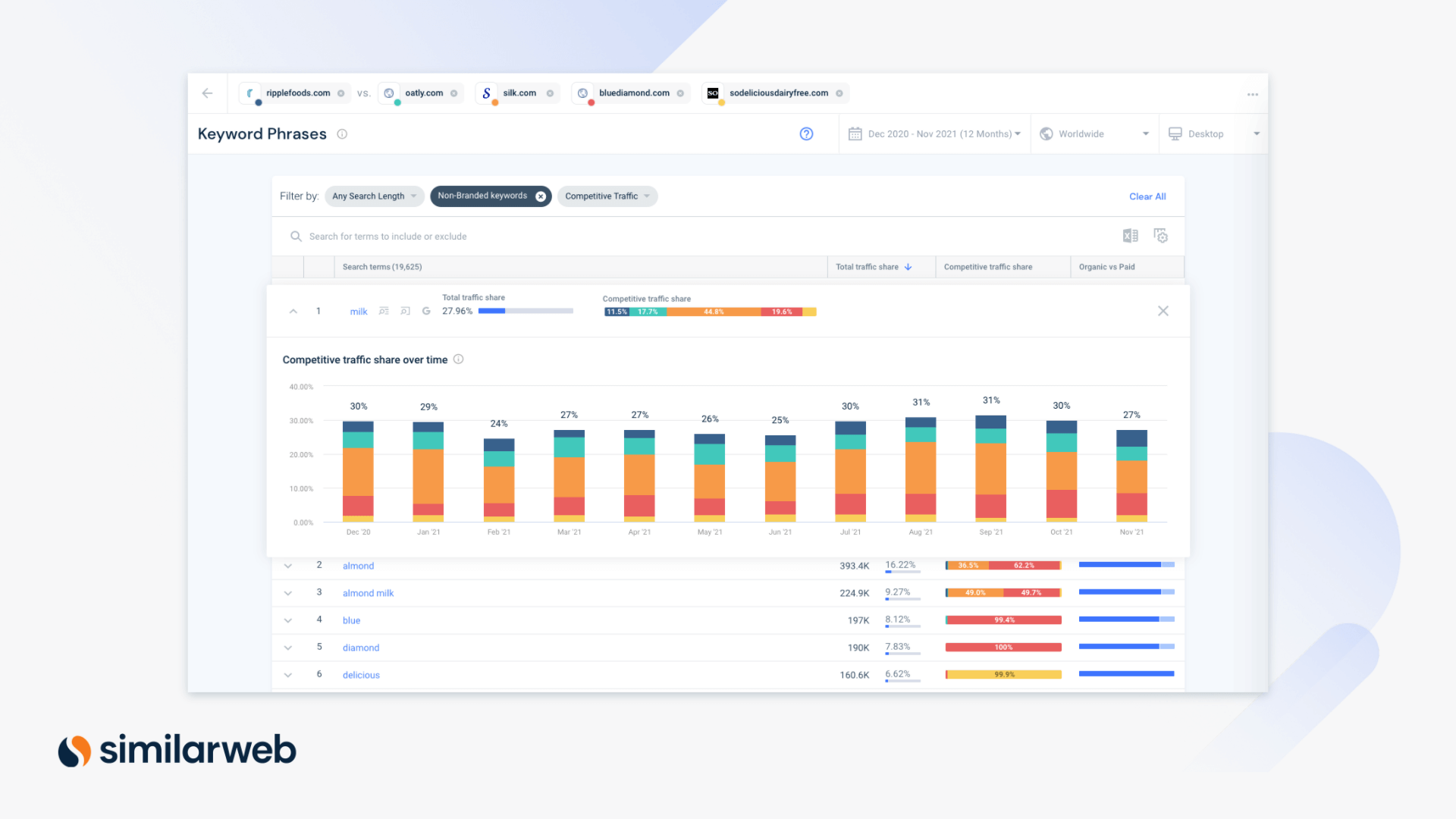Expand the almond milk keyword row
The height and width of the screenshot is (819, 1456).
(x=288, y=593)
